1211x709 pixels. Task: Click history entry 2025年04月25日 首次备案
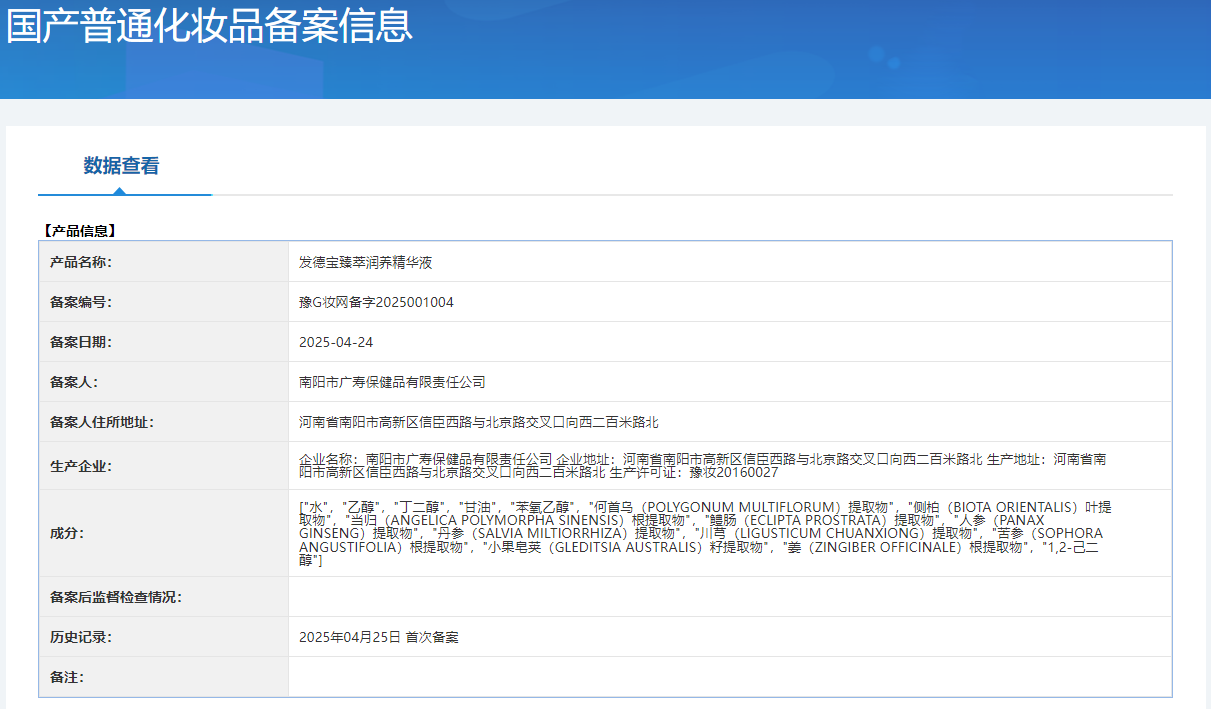379,637
